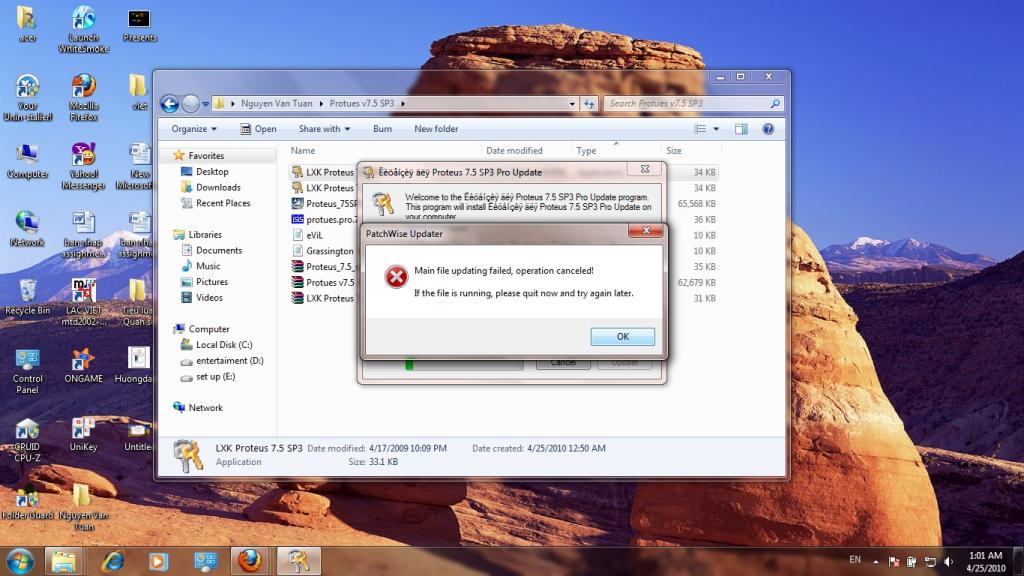Image resolution: width=1024 pixels, height=576 pixels.
Task: Open the recent locations dropdown arrow
Action: (205, 104)
